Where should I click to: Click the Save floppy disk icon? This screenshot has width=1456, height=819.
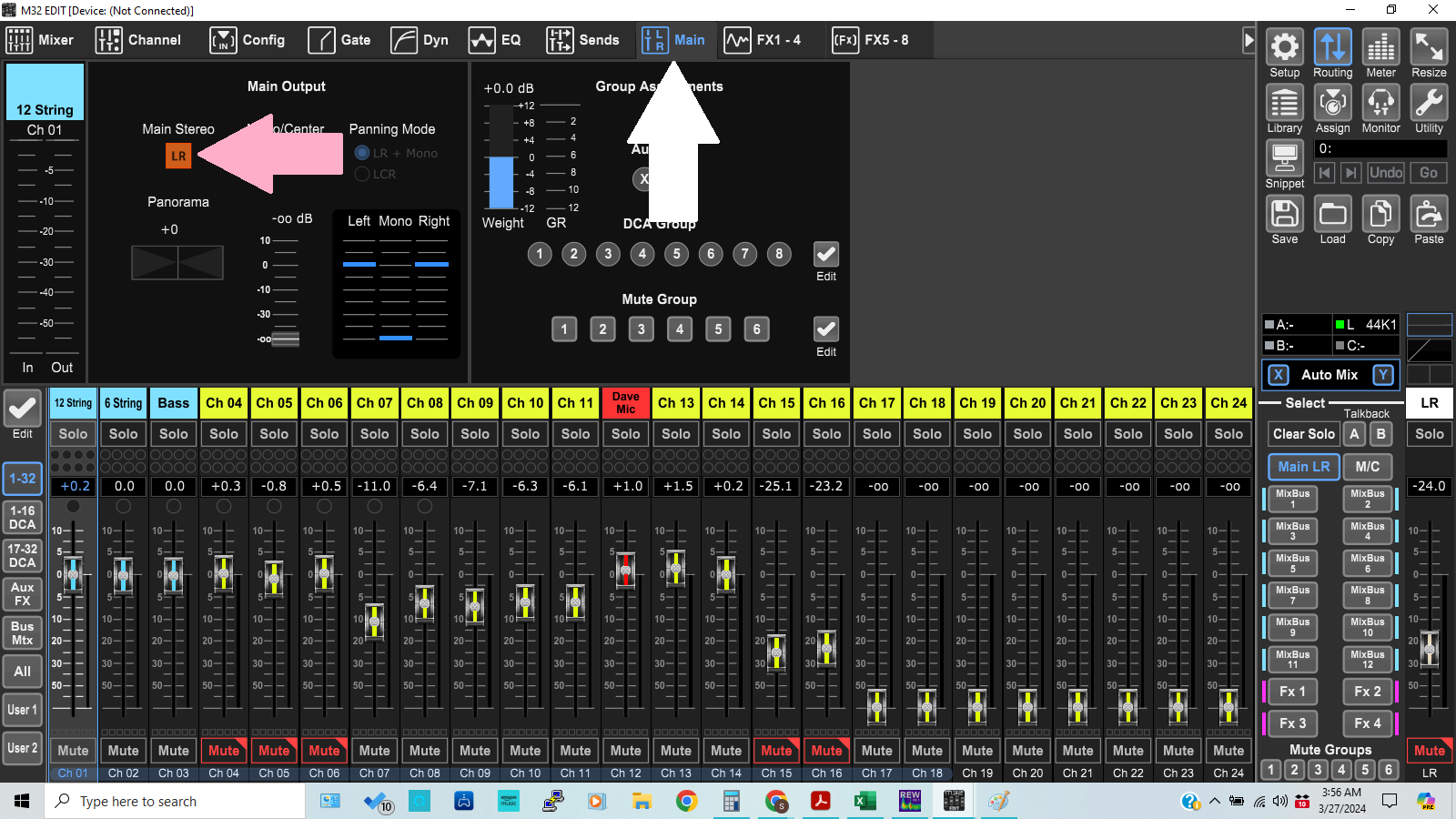(x=1284, y=215)
